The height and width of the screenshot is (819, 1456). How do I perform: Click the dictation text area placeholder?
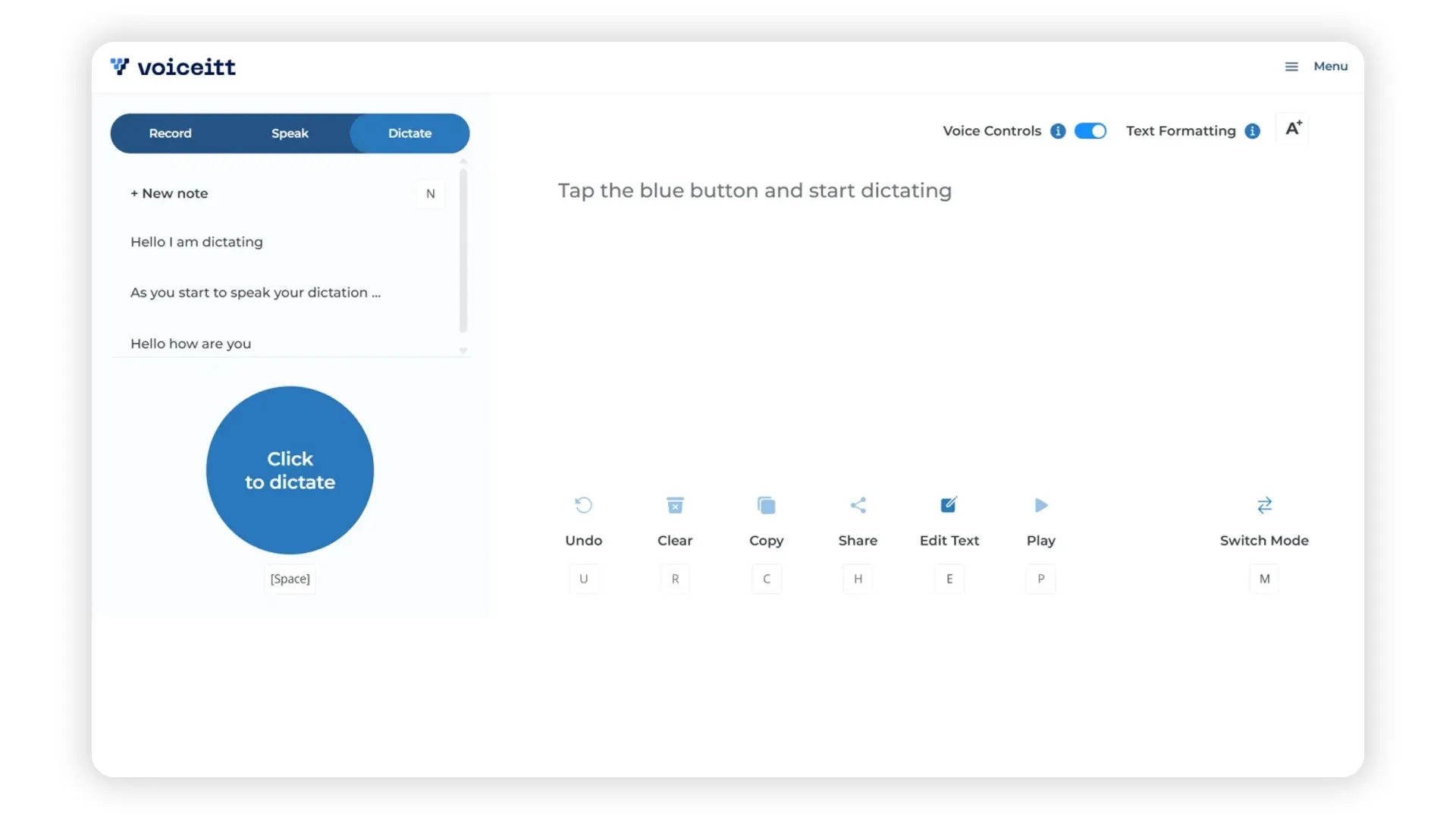tap(755, 190)
